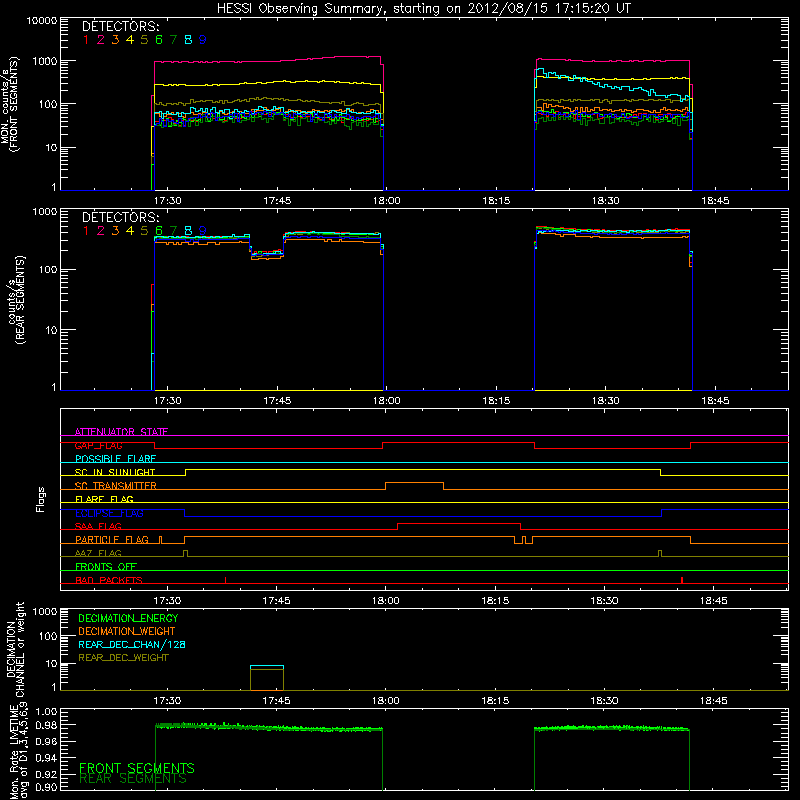Image resolution: width=800 pixels, height=800 pixels.
Task: Click the ATTENUATOR_STATE flag label
Action: [121, 432]
